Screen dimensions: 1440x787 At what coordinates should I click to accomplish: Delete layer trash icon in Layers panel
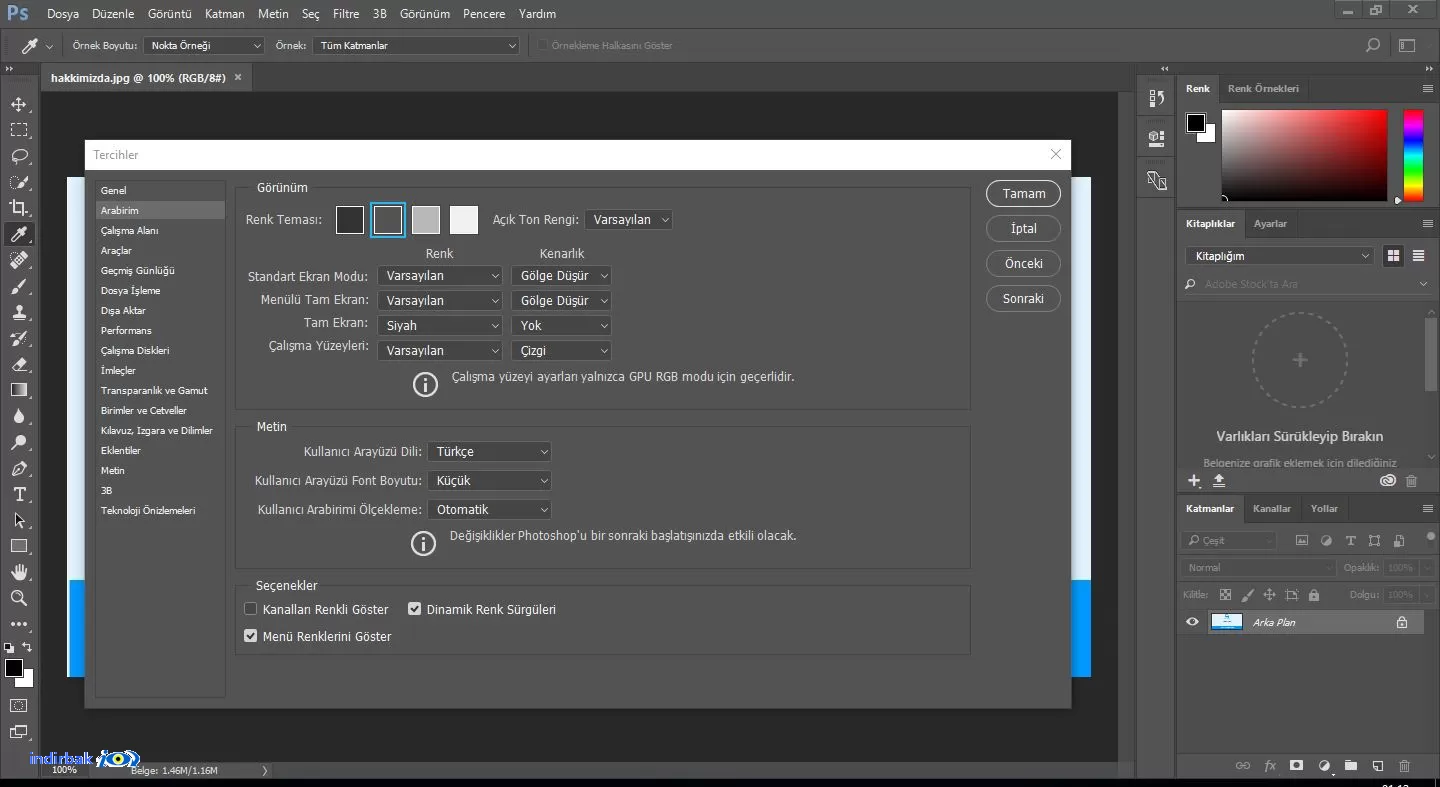(x=1404, y=766)
